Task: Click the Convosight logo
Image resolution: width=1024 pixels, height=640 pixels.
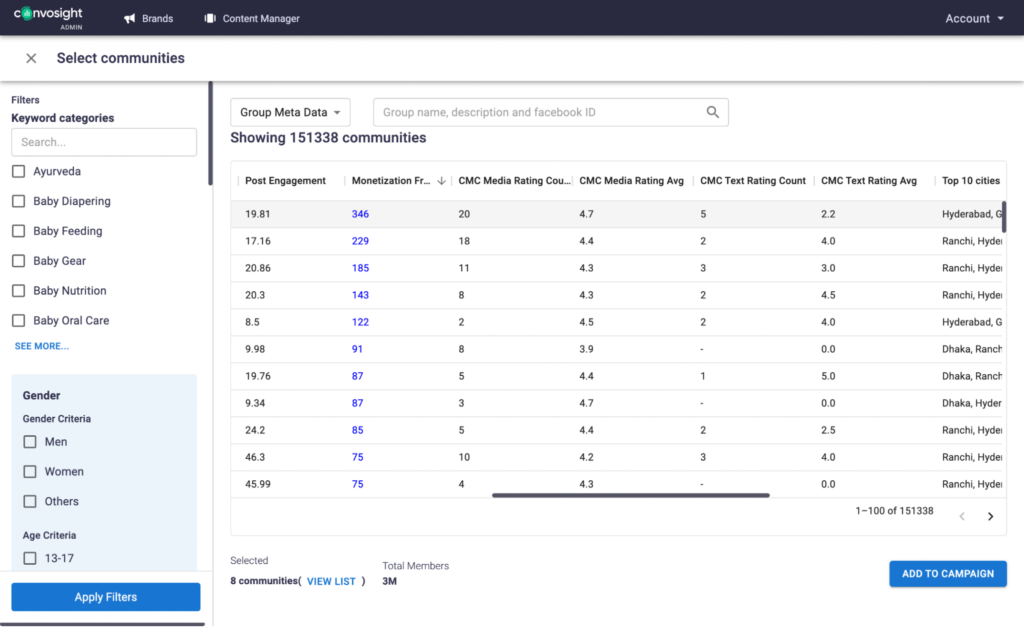Action: pyautogui.click(x=48, y=17)
